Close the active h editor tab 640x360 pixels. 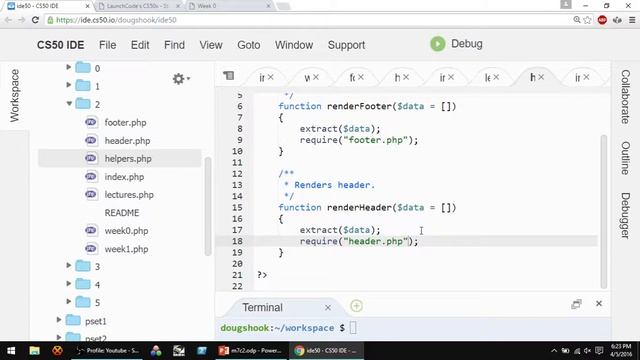541,77
